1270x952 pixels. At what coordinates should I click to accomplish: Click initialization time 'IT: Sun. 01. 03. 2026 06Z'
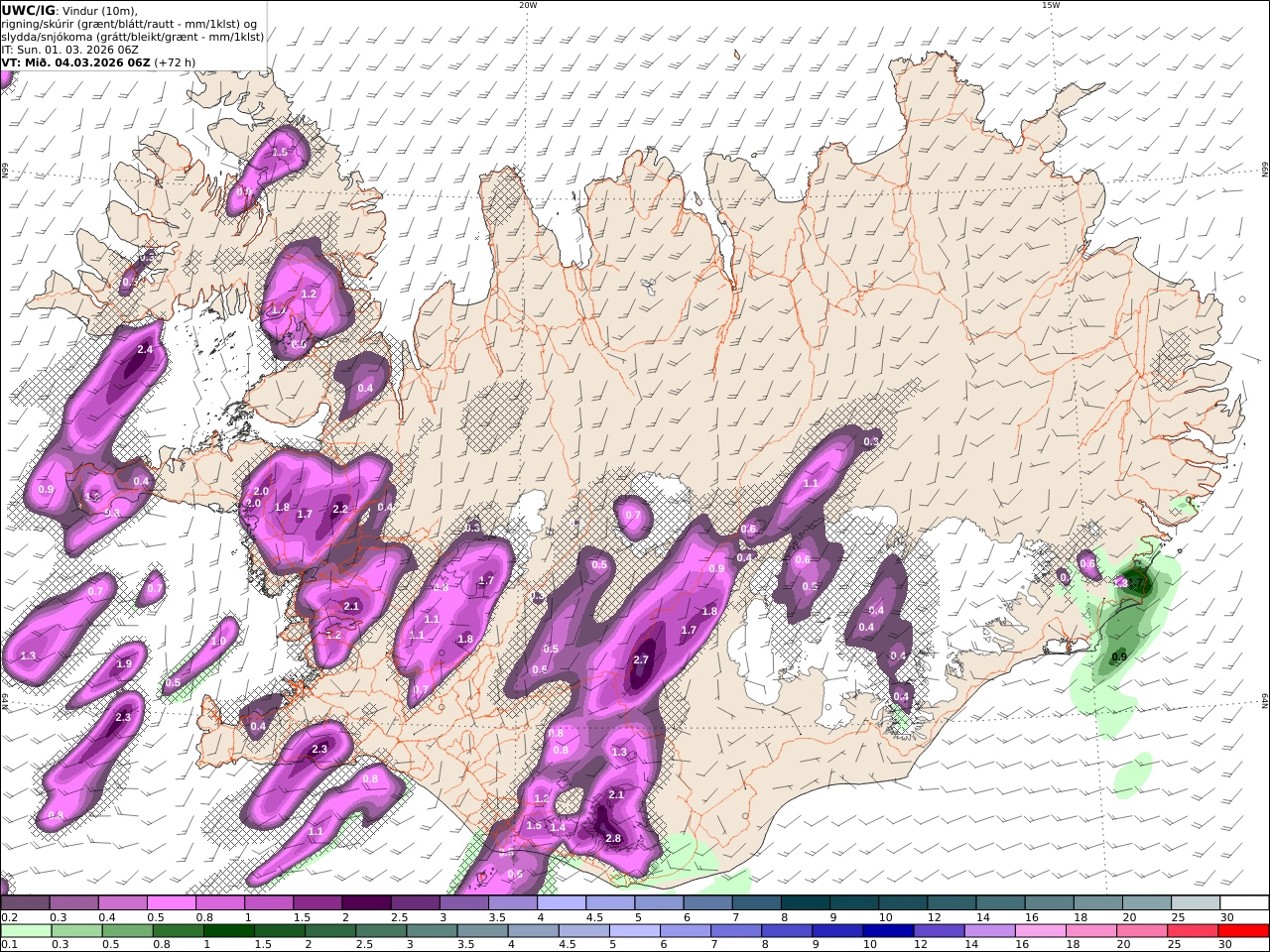click(x=69, y=50)
